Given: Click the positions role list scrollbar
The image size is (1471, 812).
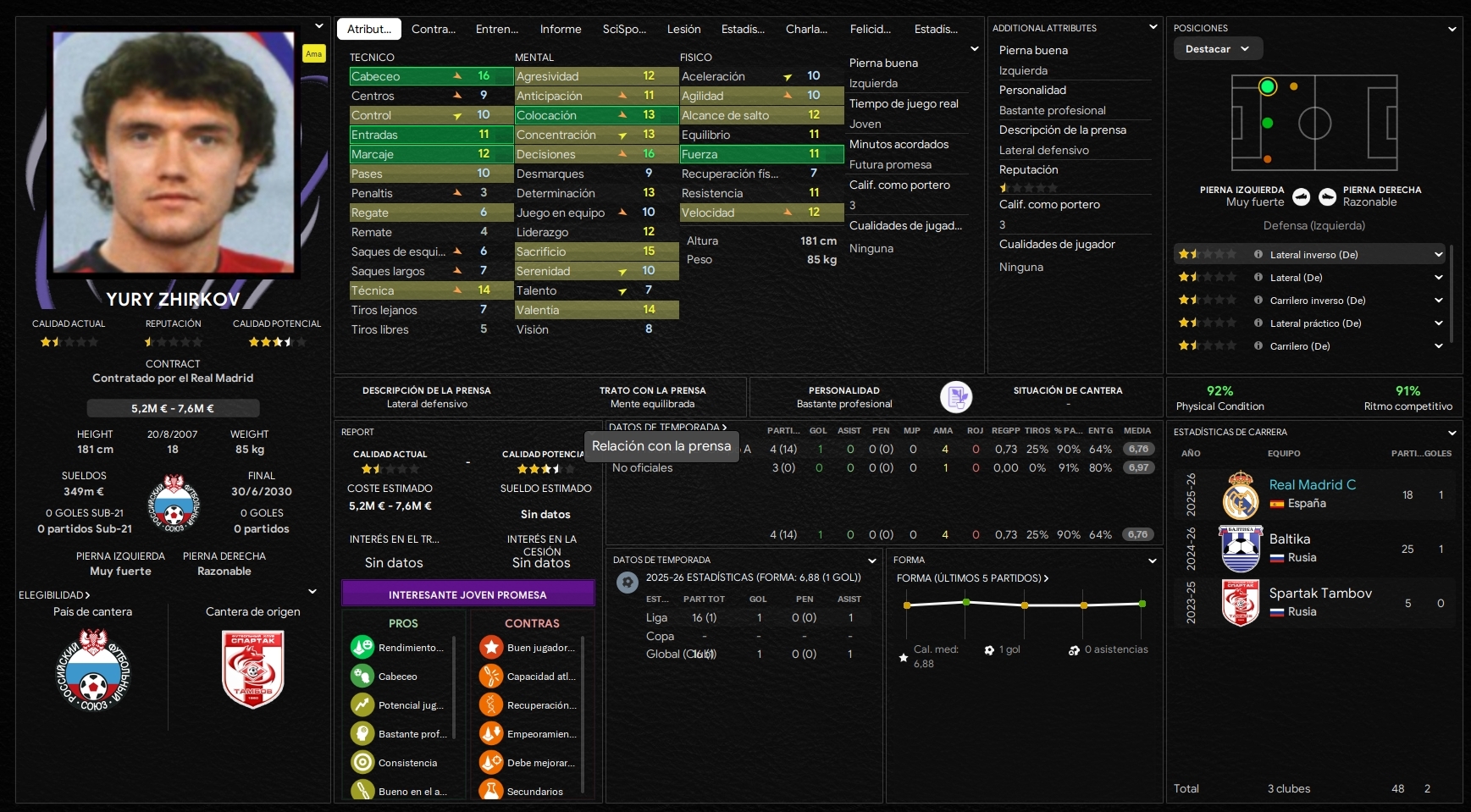Looking at the screenshot, I should 1453,292.
